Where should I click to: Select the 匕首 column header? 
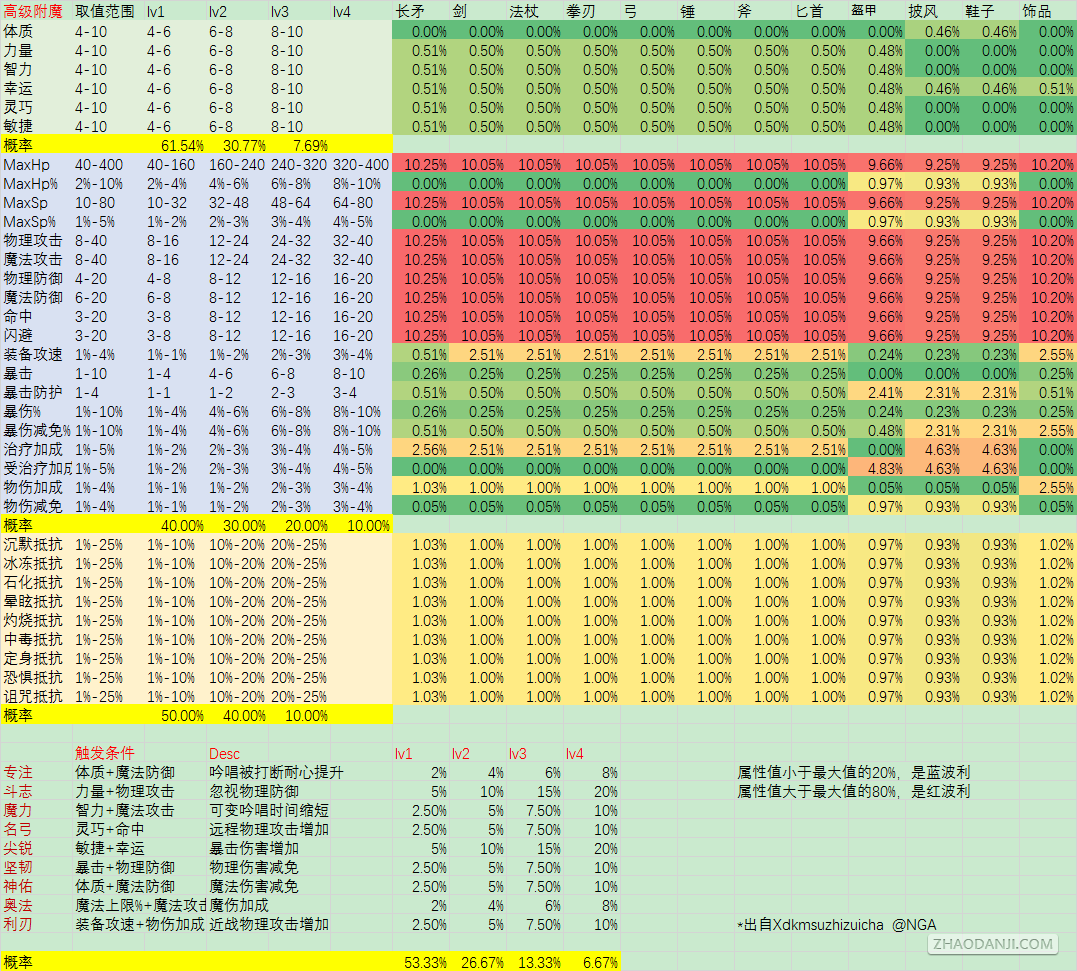click(810, 11)
